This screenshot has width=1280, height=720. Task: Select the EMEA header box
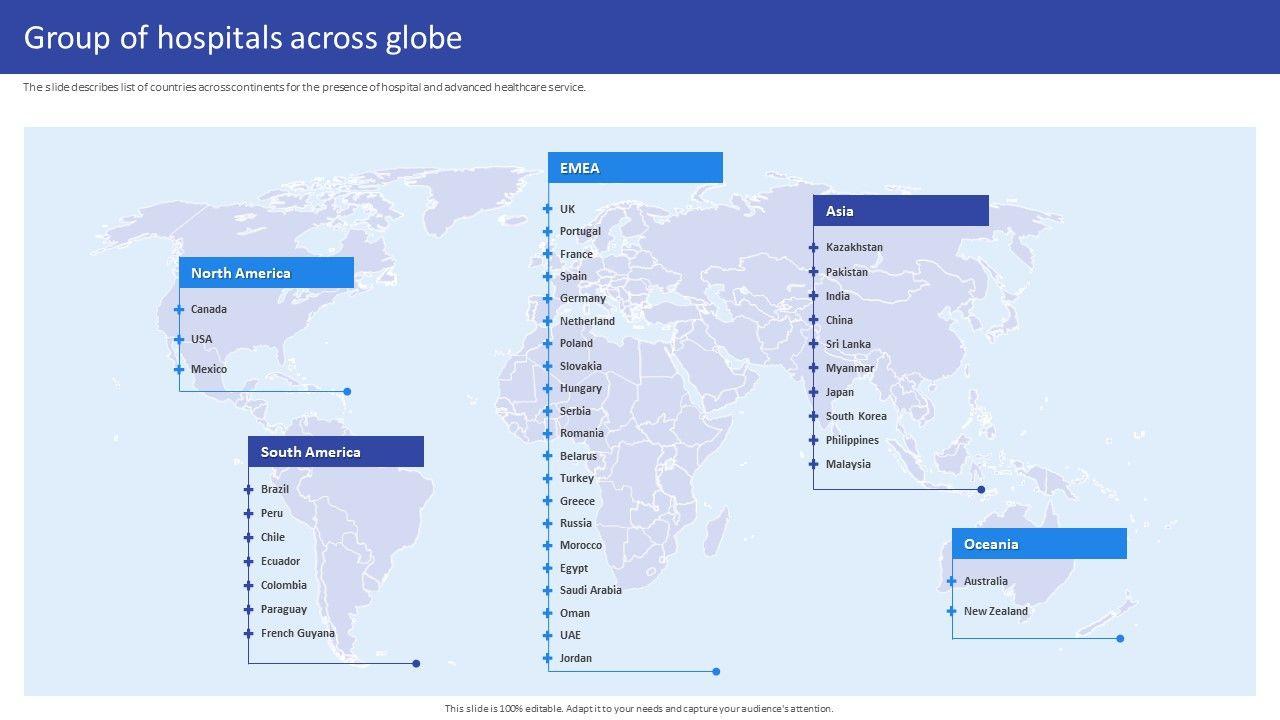click(x=635, y=168)
